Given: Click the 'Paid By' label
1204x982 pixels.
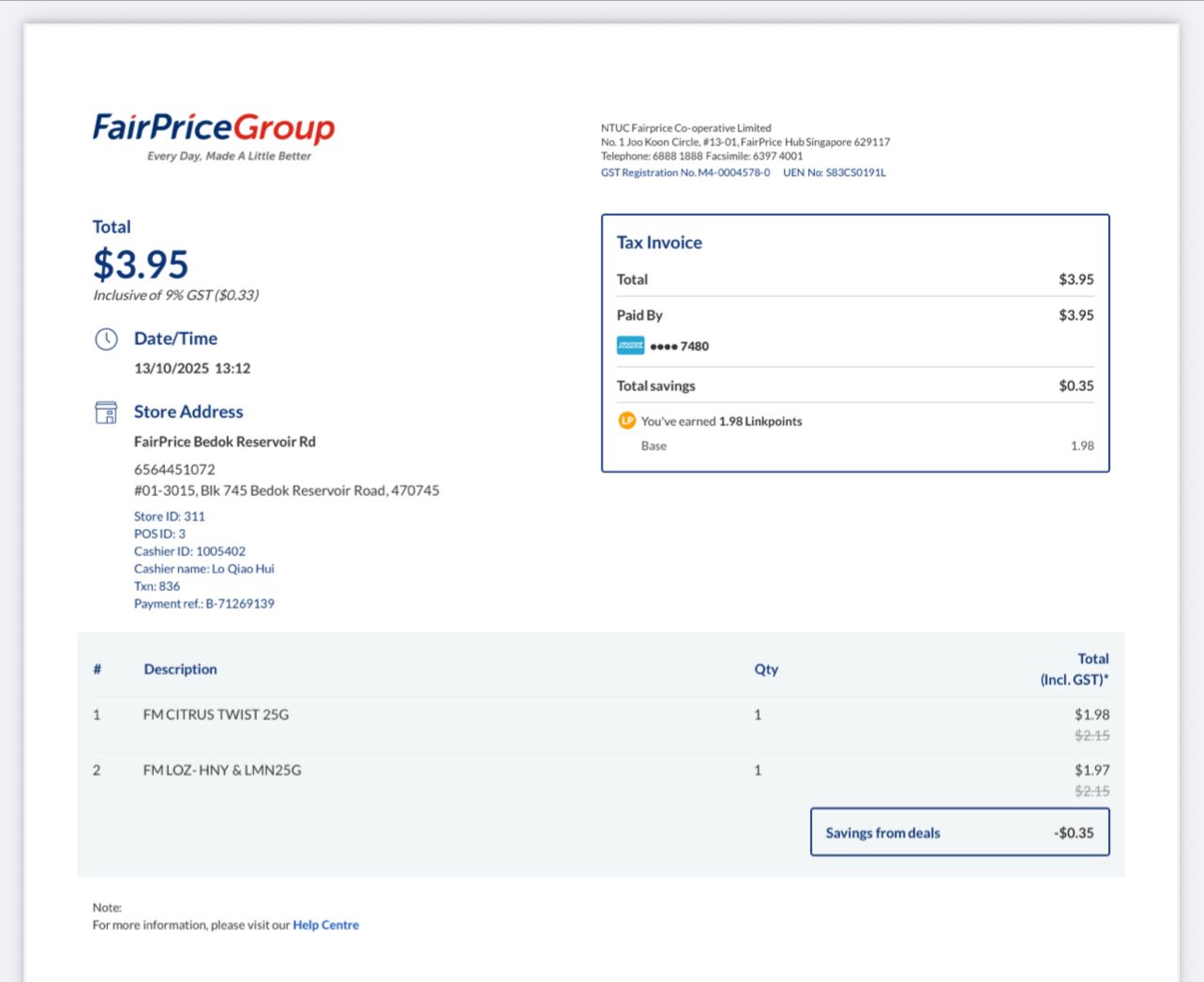Looking at the screenshot, I should (640, 315).
